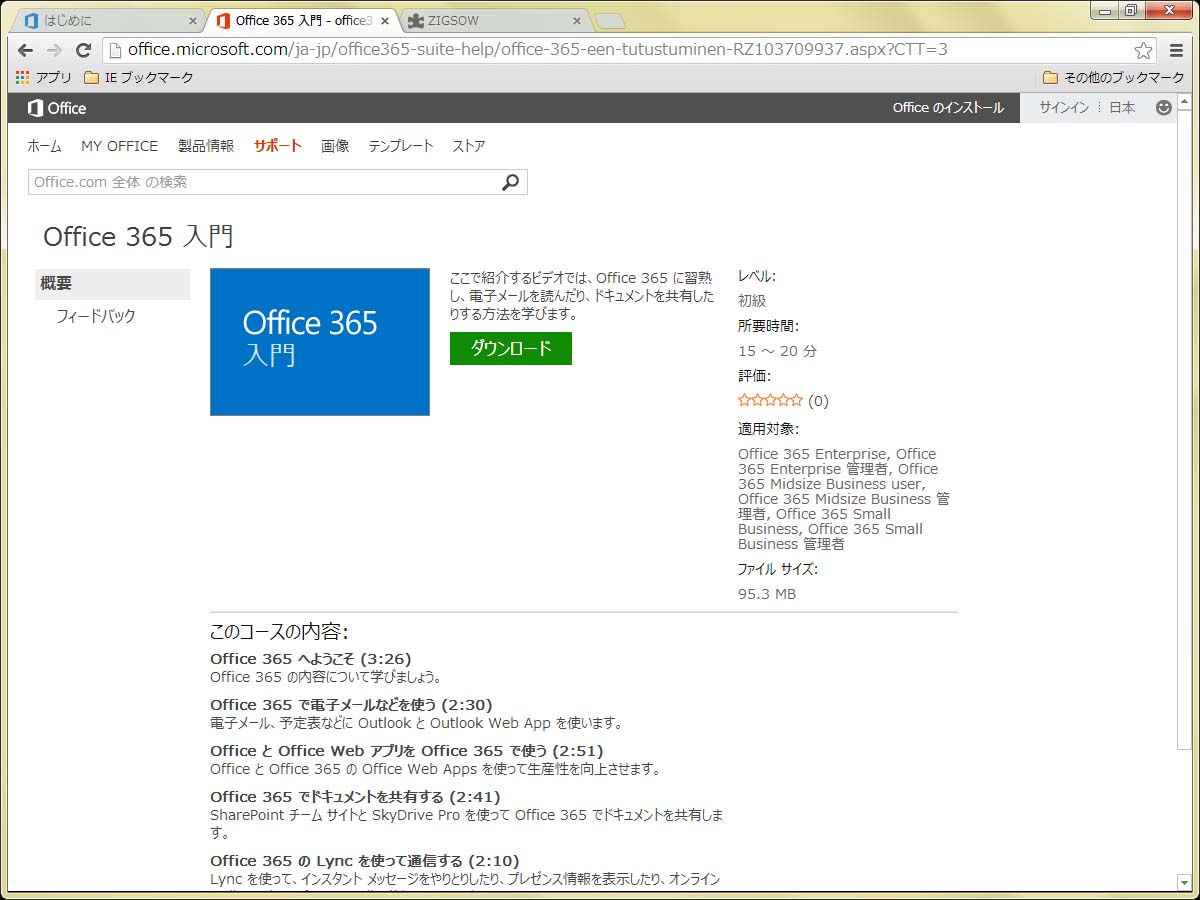Click the star rating icons
1200x900 pixels.
tap(770, 400)
